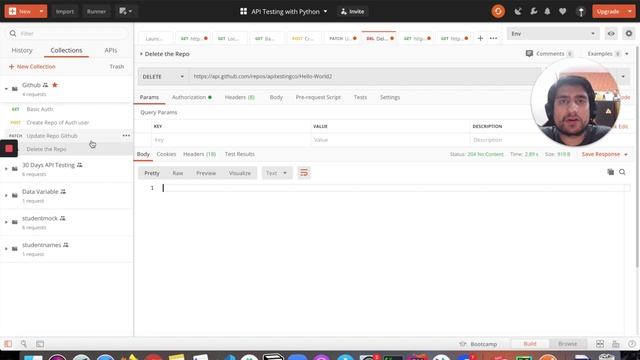Toggle the wrap lines icon in response
The height and width of the screenshot is (360, 640).
tap(304, 173)
